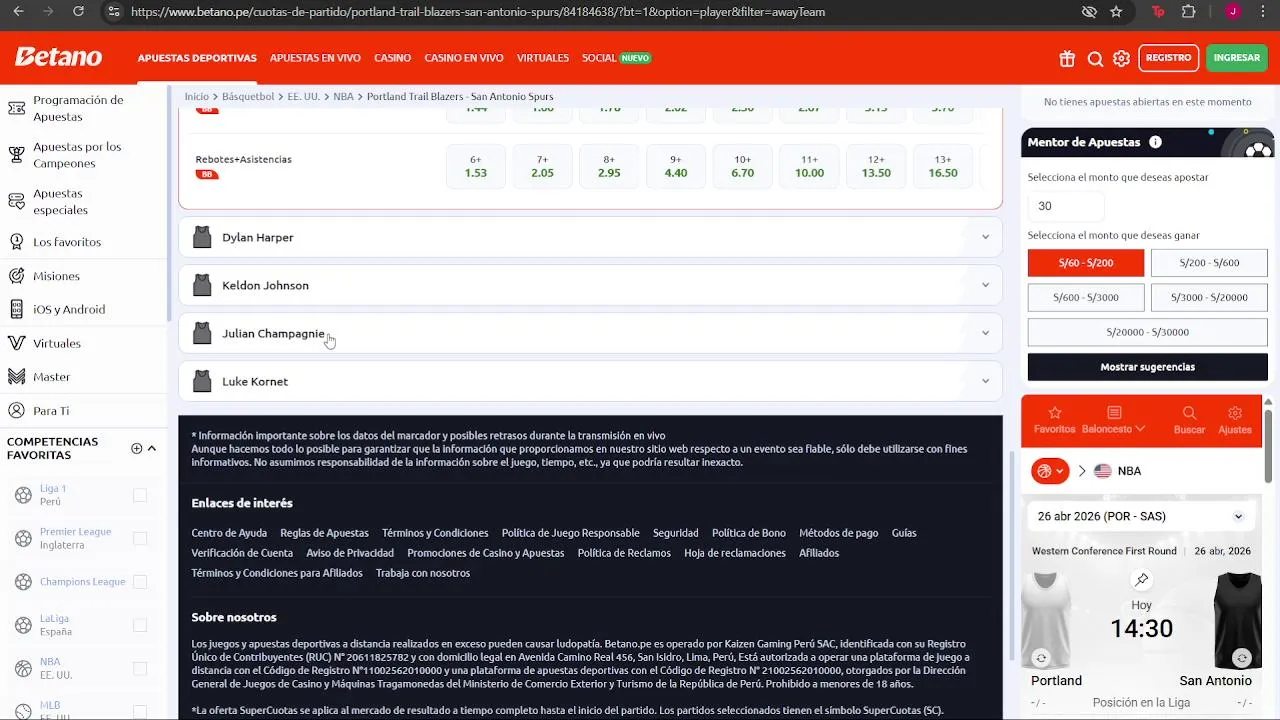Select the S/60 - S/200 win range

tap(1086, 263)
